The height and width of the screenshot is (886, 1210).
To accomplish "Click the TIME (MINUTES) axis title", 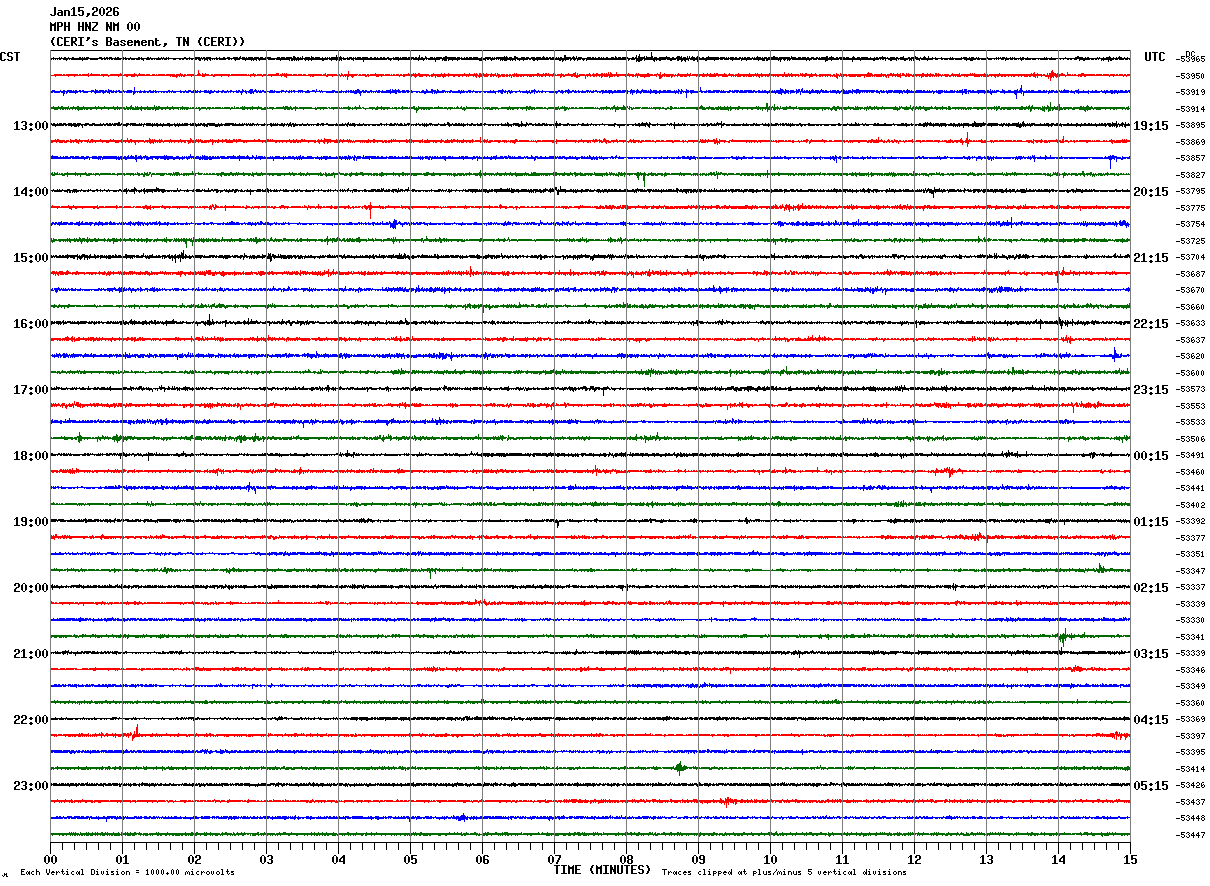I will pos(602,870).
